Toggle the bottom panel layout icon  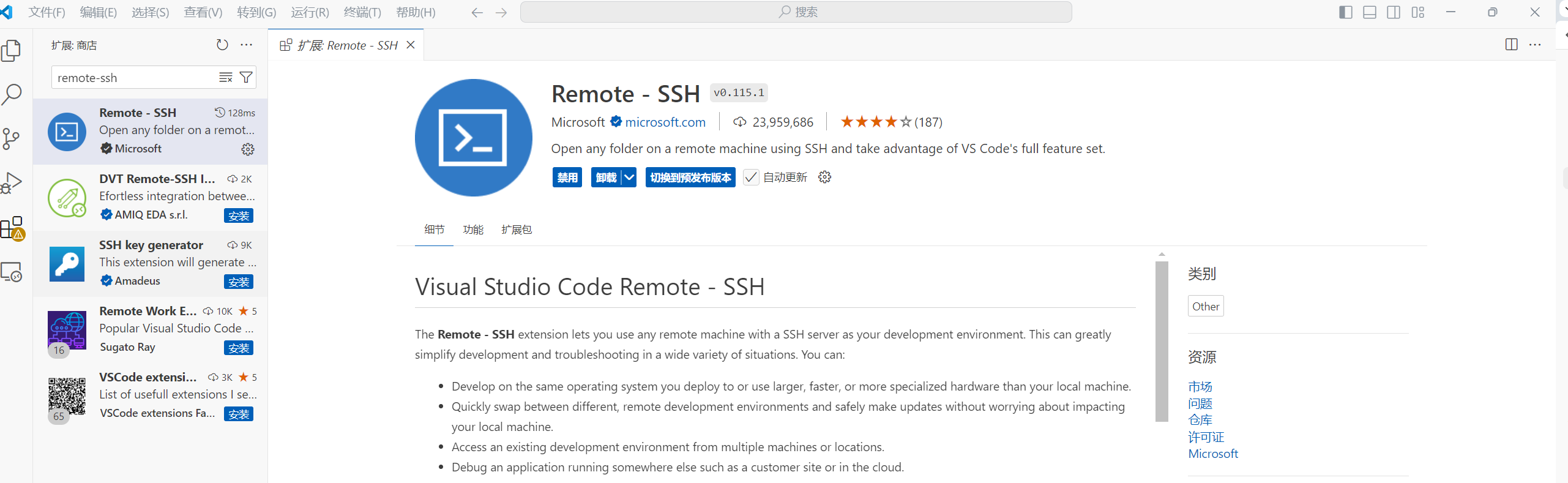coord(1370,12)
